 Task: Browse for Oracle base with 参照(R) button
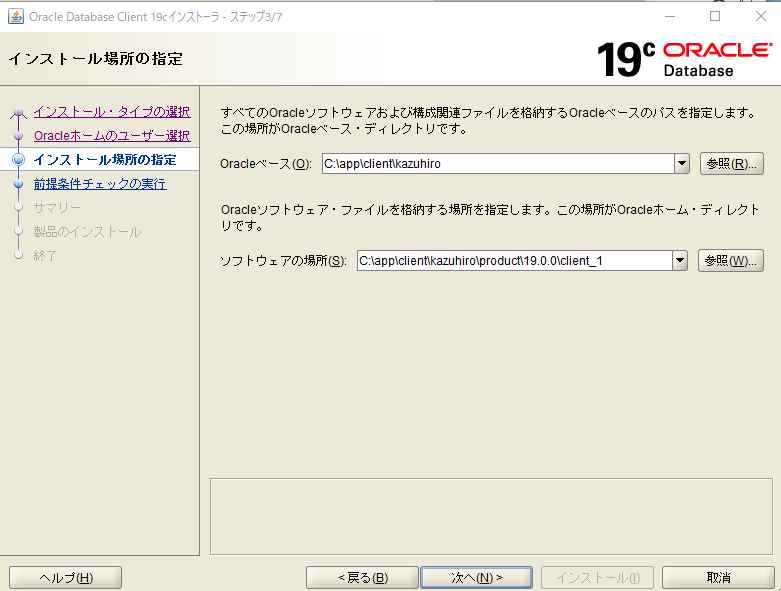point(731,164)
